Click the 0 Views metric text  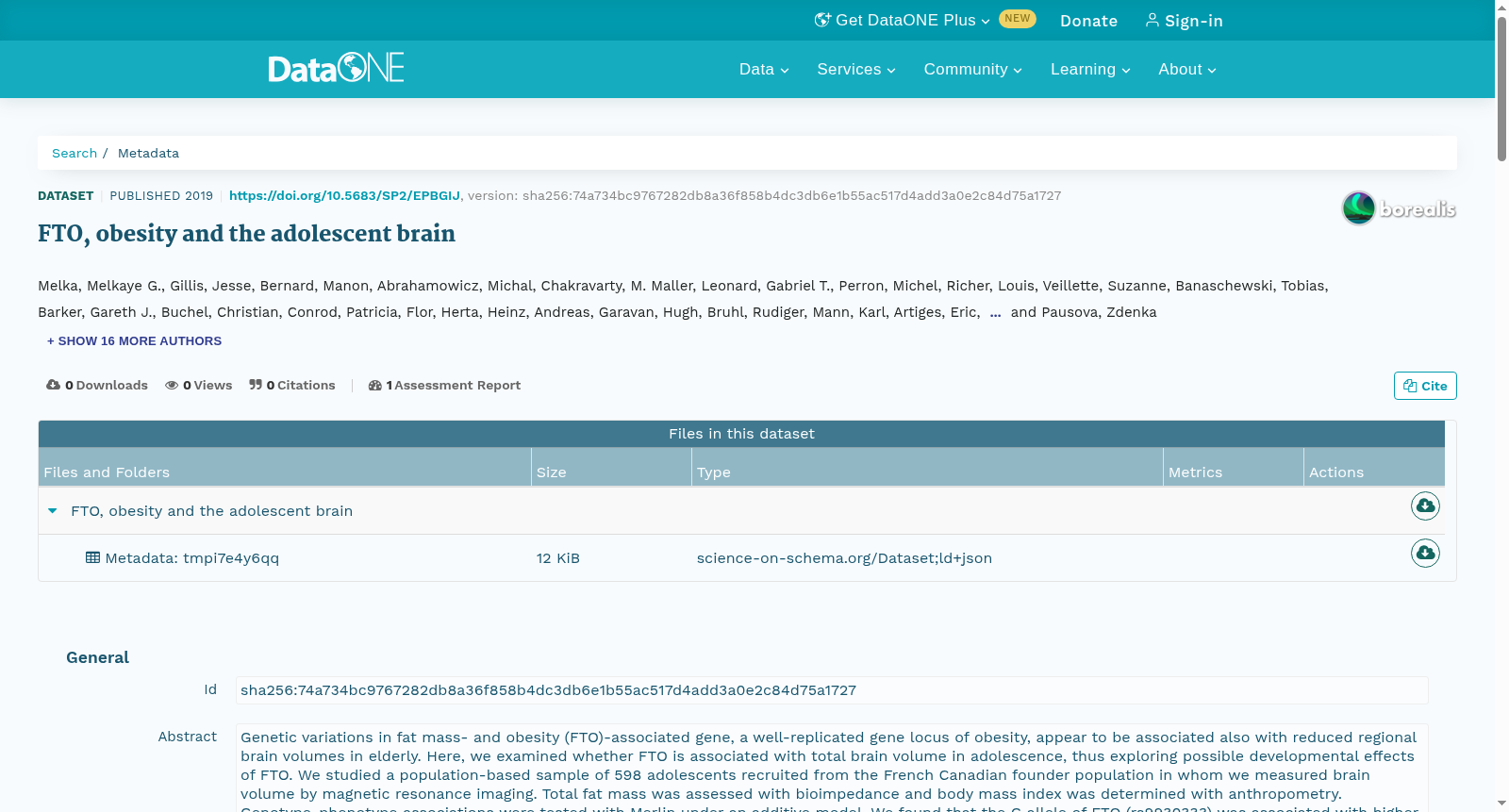207,385
